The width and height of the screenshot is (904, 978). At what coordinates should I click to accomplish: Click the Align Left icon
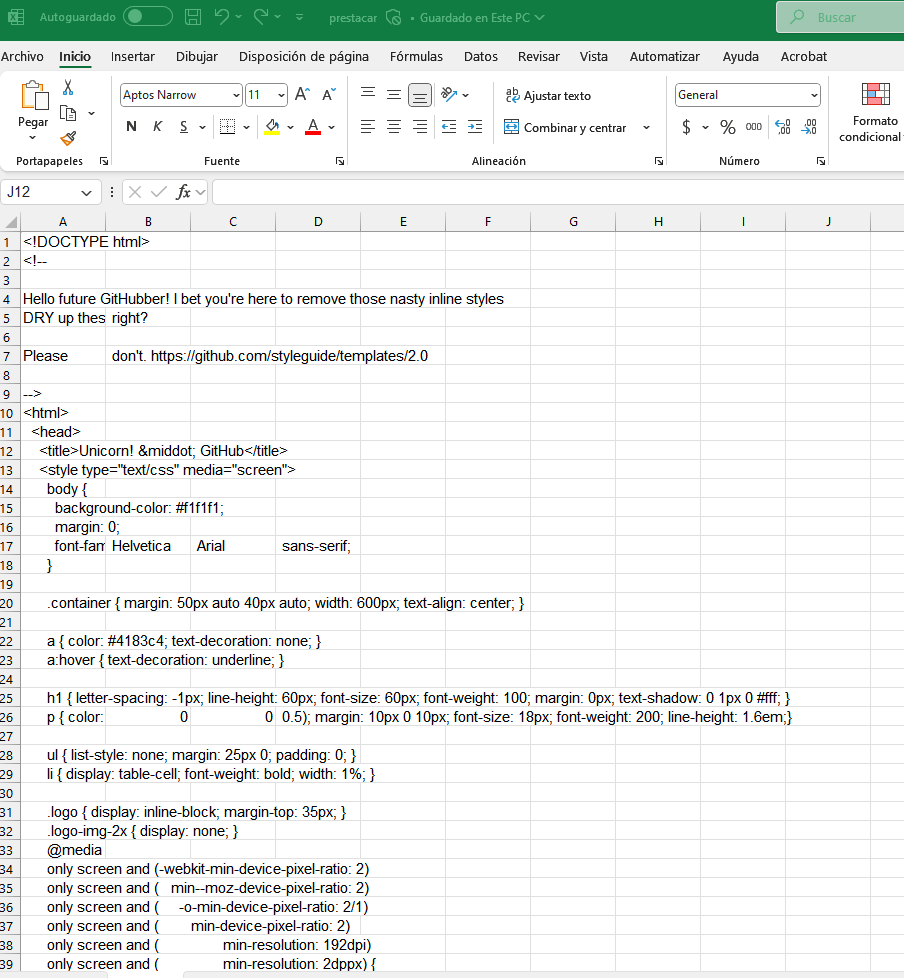click(x=368, y=127)
